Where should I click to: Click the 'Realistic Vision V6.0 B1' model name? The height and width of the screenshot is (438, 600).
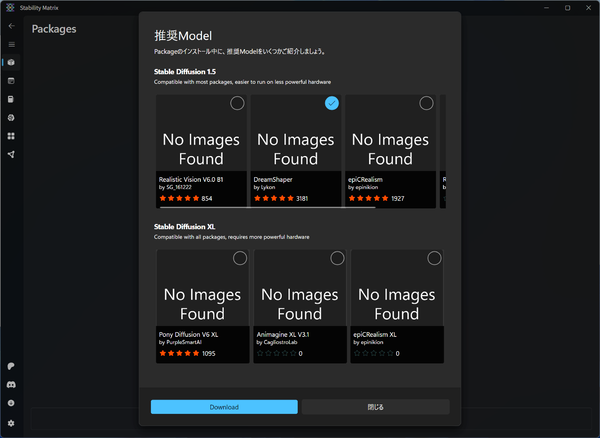coord(191,179)
